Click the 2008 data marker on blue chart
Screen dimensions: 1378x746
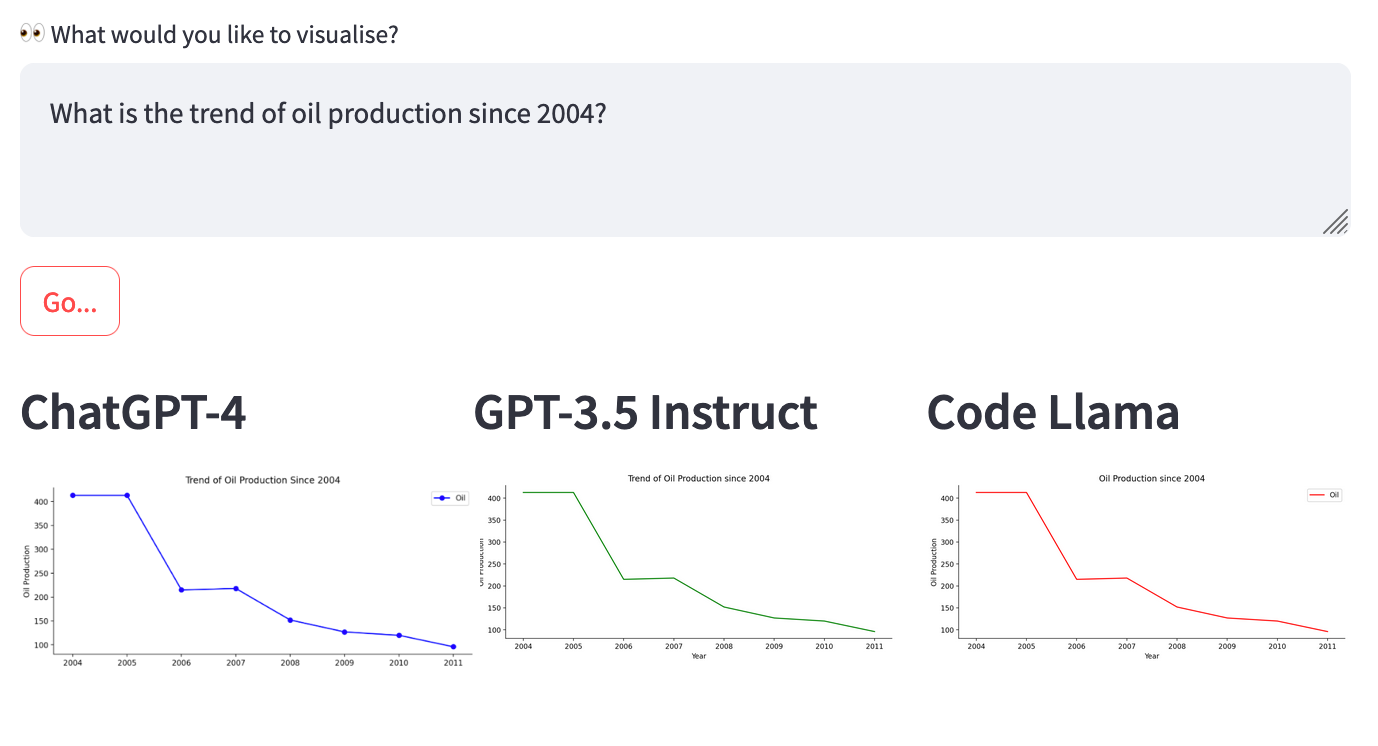pos(290,620)
